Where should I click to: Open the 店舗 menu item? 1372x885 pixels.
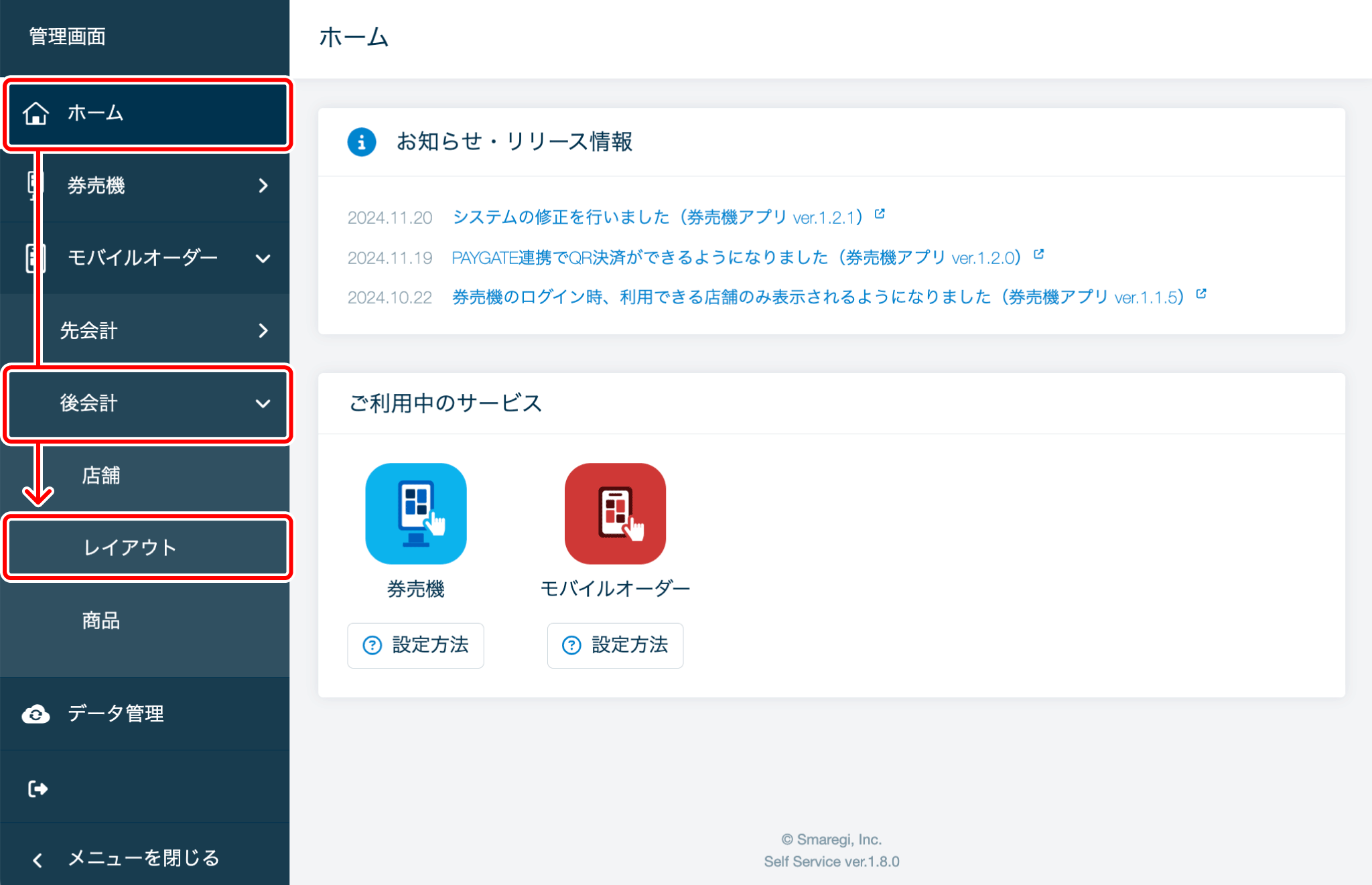(x=101, y=476)
